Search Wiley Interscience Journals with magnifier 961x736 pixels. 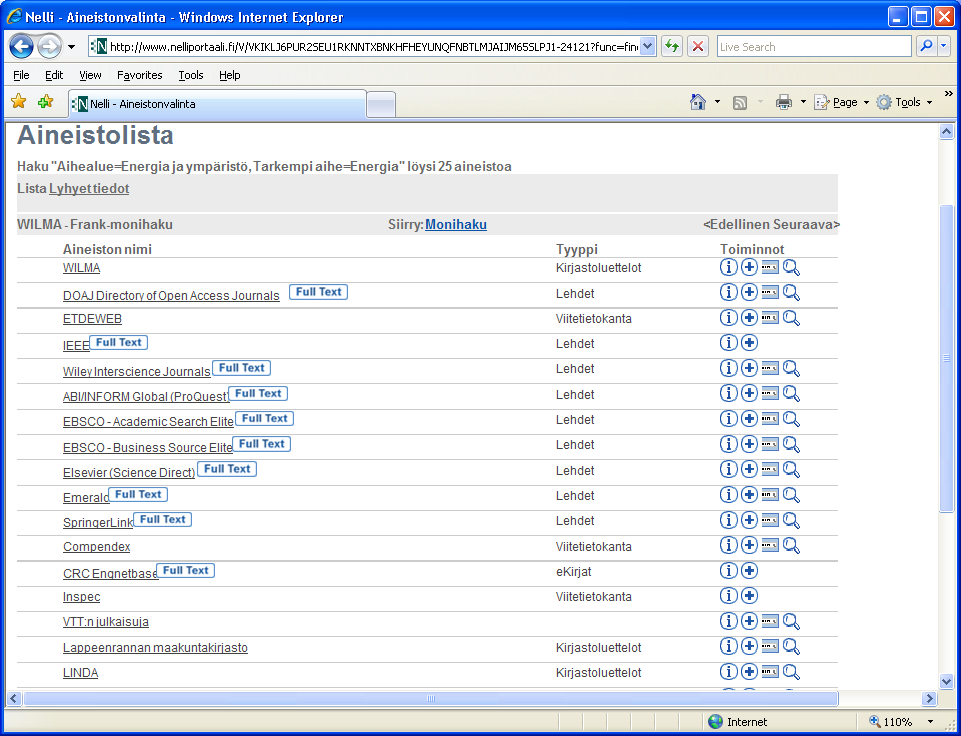click(791, 368)
